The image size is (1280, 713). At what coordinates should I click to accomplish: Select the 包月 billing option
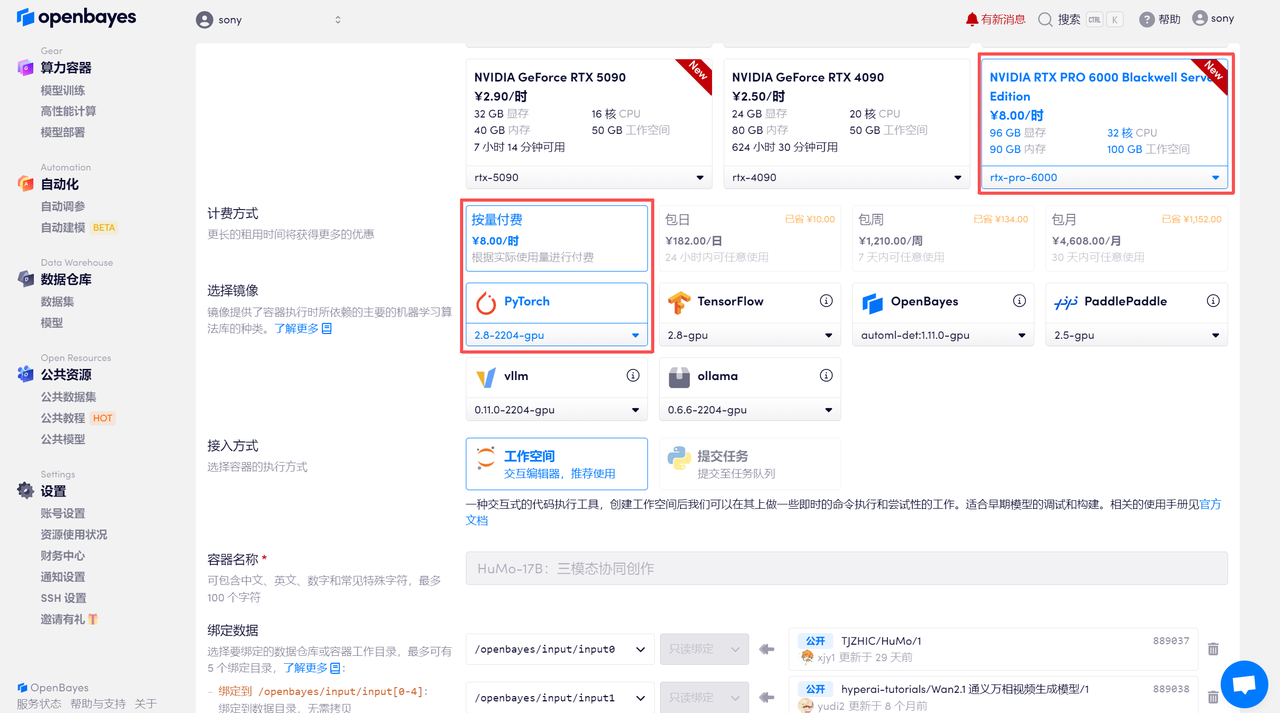coord(1136,238)
